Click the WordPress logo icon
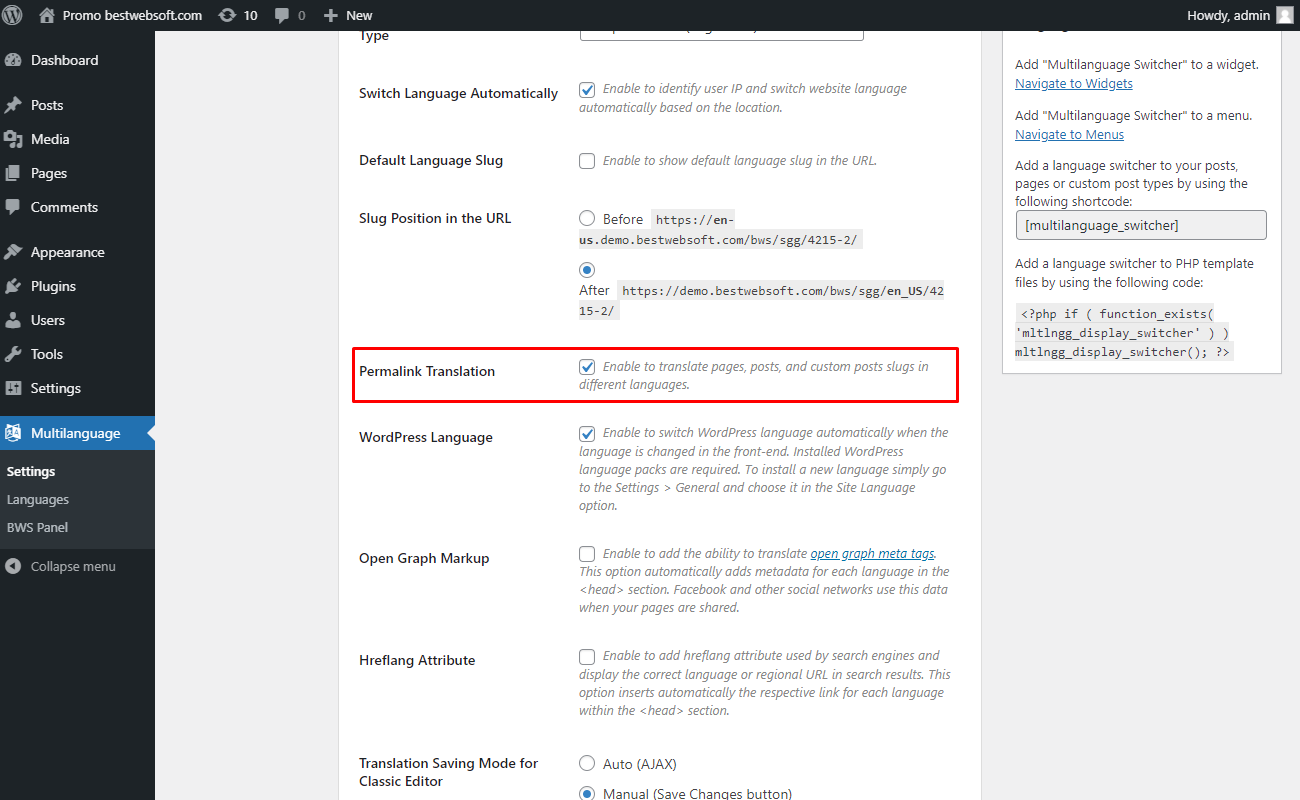This screenshot has width=1300, height=800. point(13,15)
